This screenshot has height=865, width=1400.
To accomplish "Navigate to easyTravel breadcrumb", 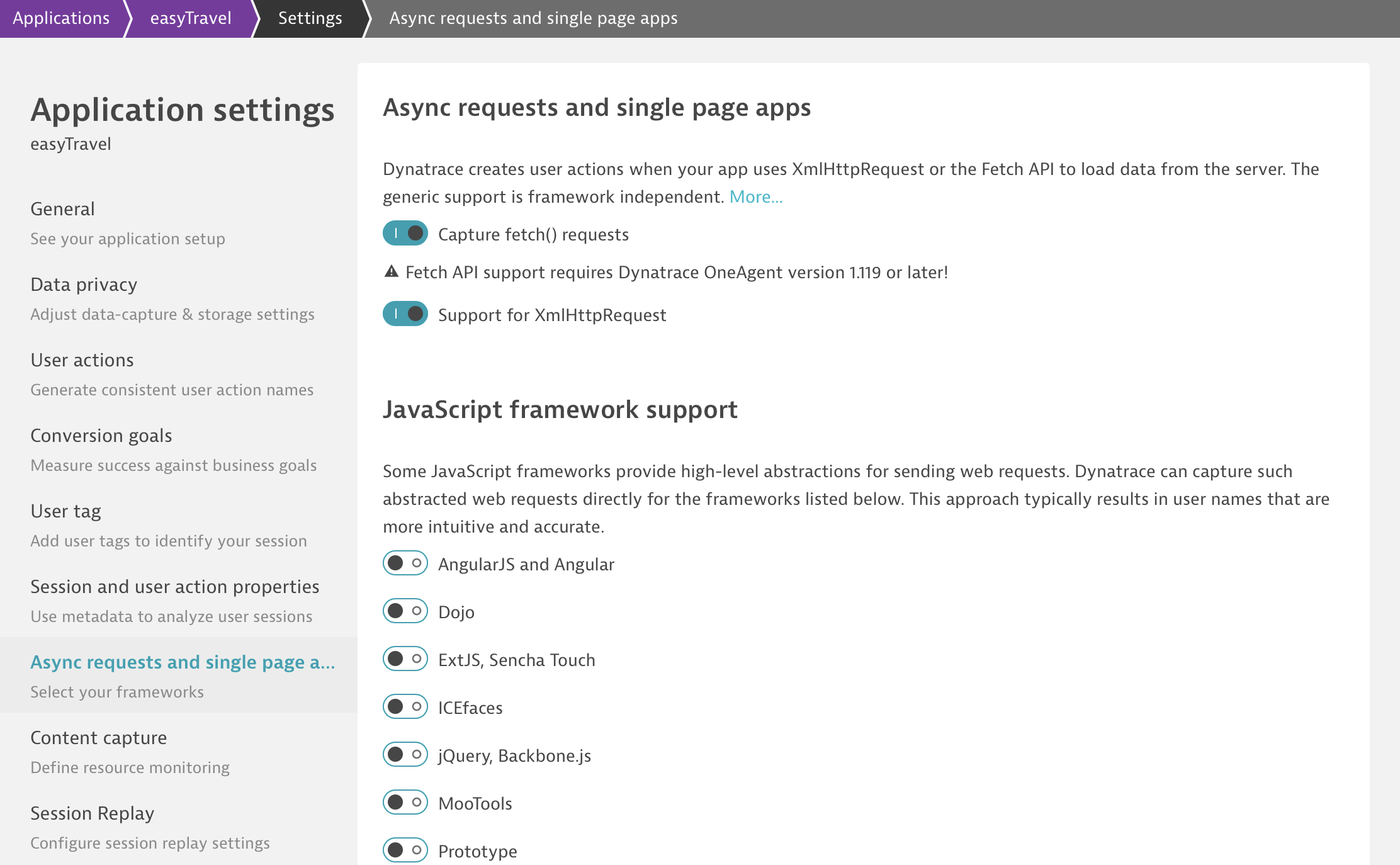I will coord(190,18).
